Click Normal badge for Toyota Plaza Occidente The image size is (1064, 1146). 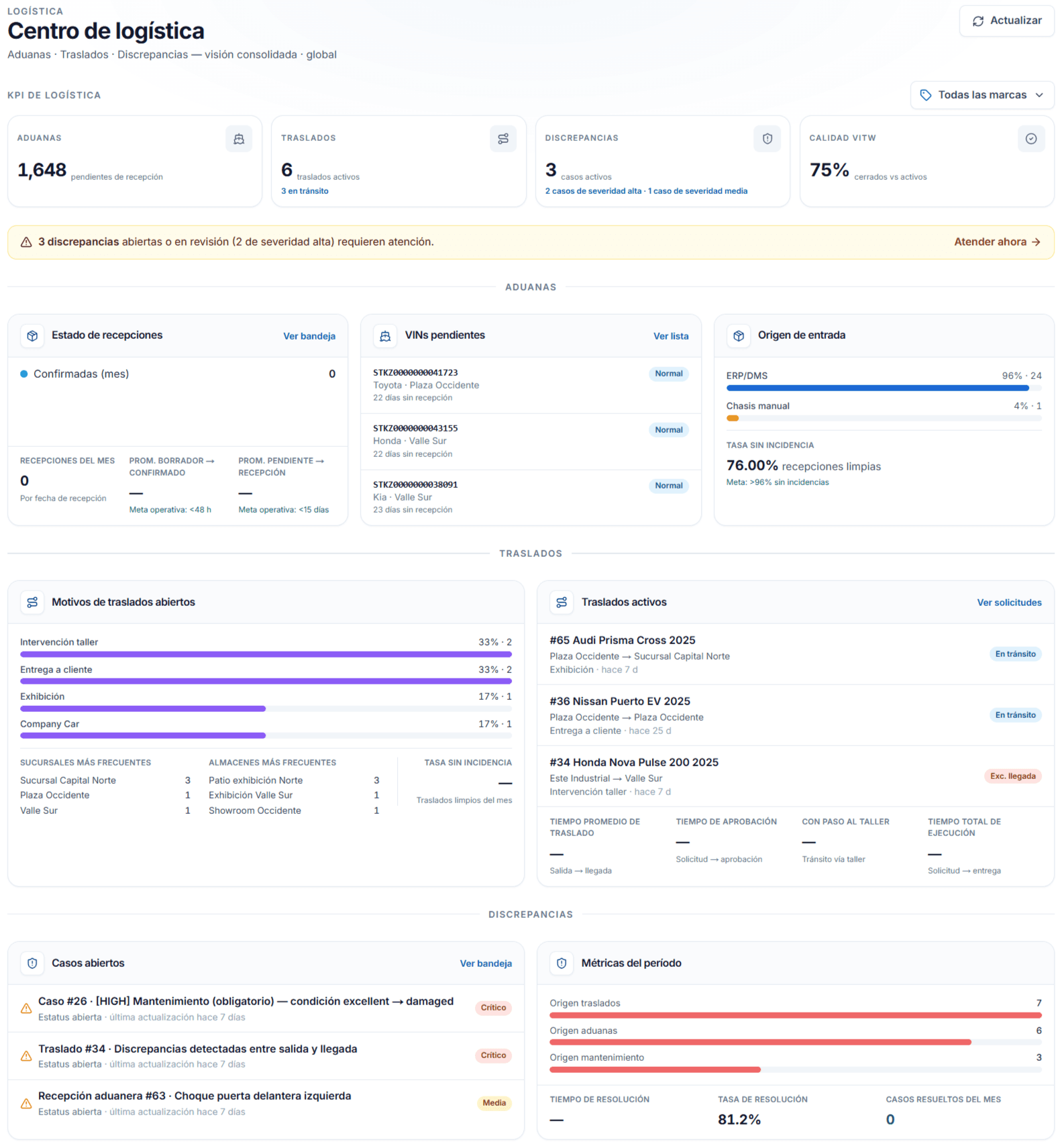tap(669, 374)
